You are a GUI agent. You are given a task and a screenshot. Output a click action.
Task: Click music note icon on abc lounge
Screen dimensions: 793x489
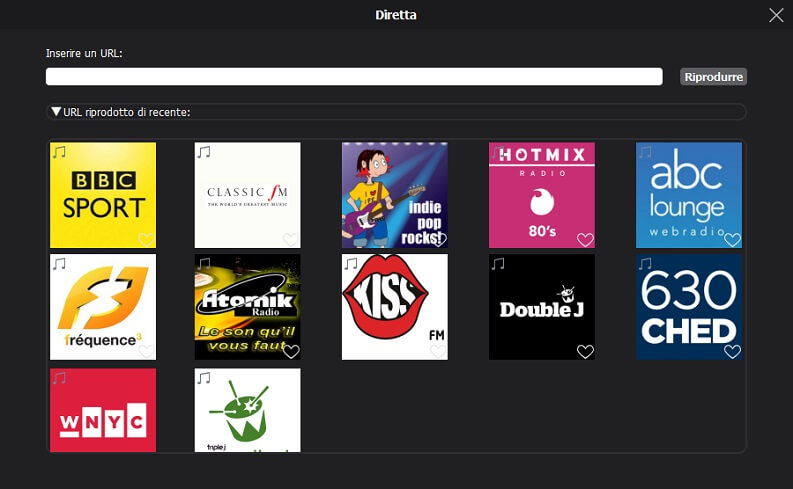point(645,152)
